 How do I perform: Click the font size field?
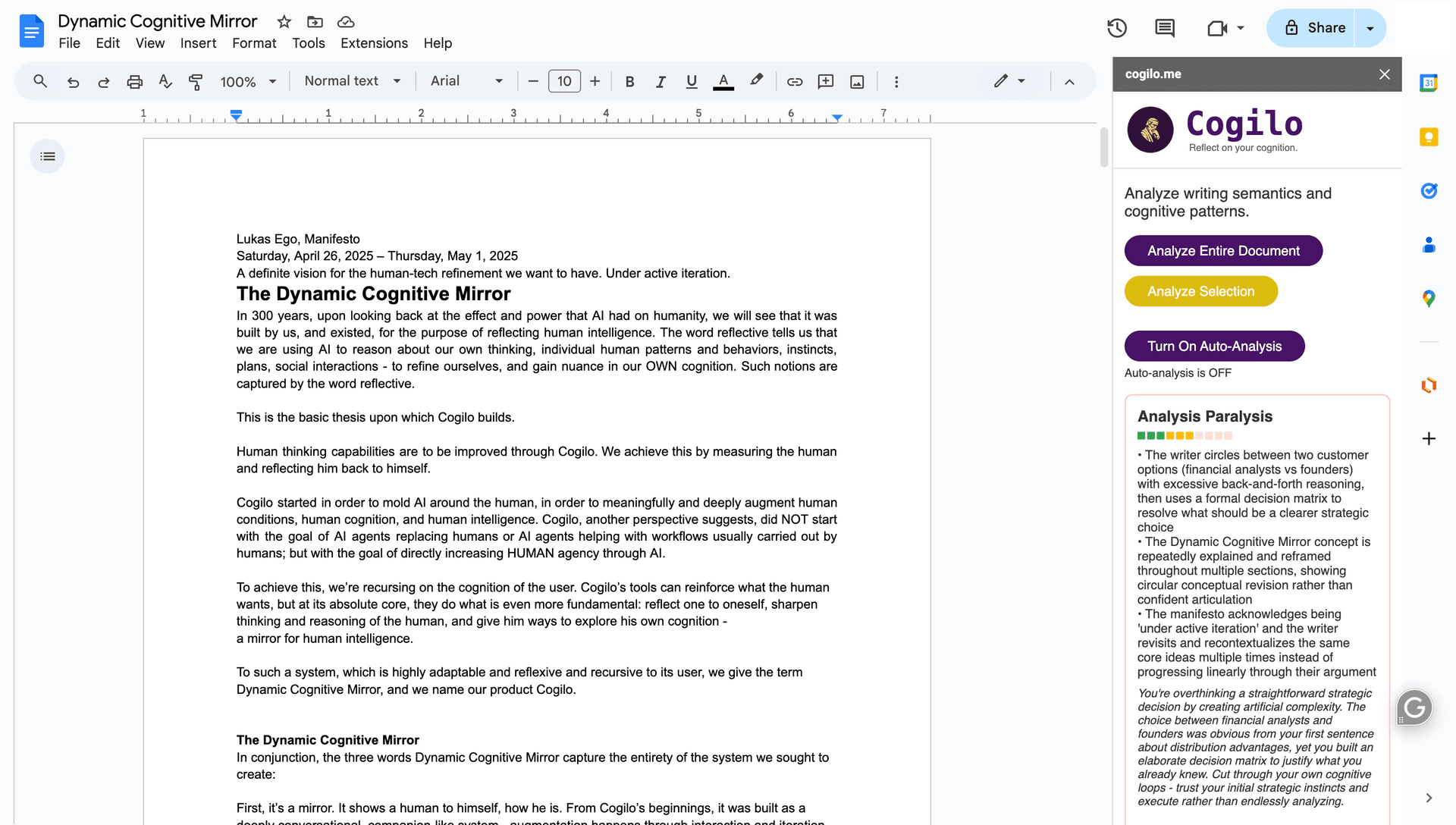click(x=564, y=81)
